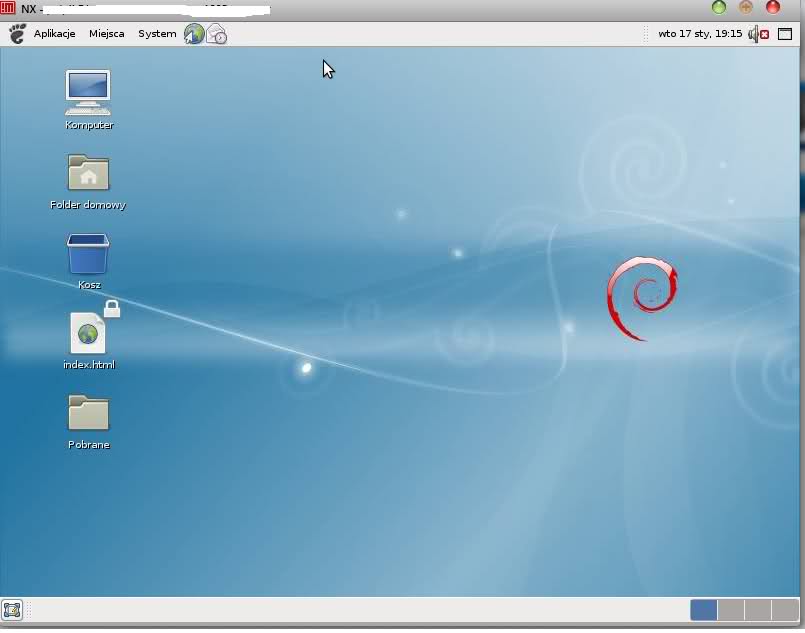Image resolution: width=805 pixels, height=633 pixels.
Task: Switch to the fourth workspace
Action: pyautogui.click(x=785, y=610)
